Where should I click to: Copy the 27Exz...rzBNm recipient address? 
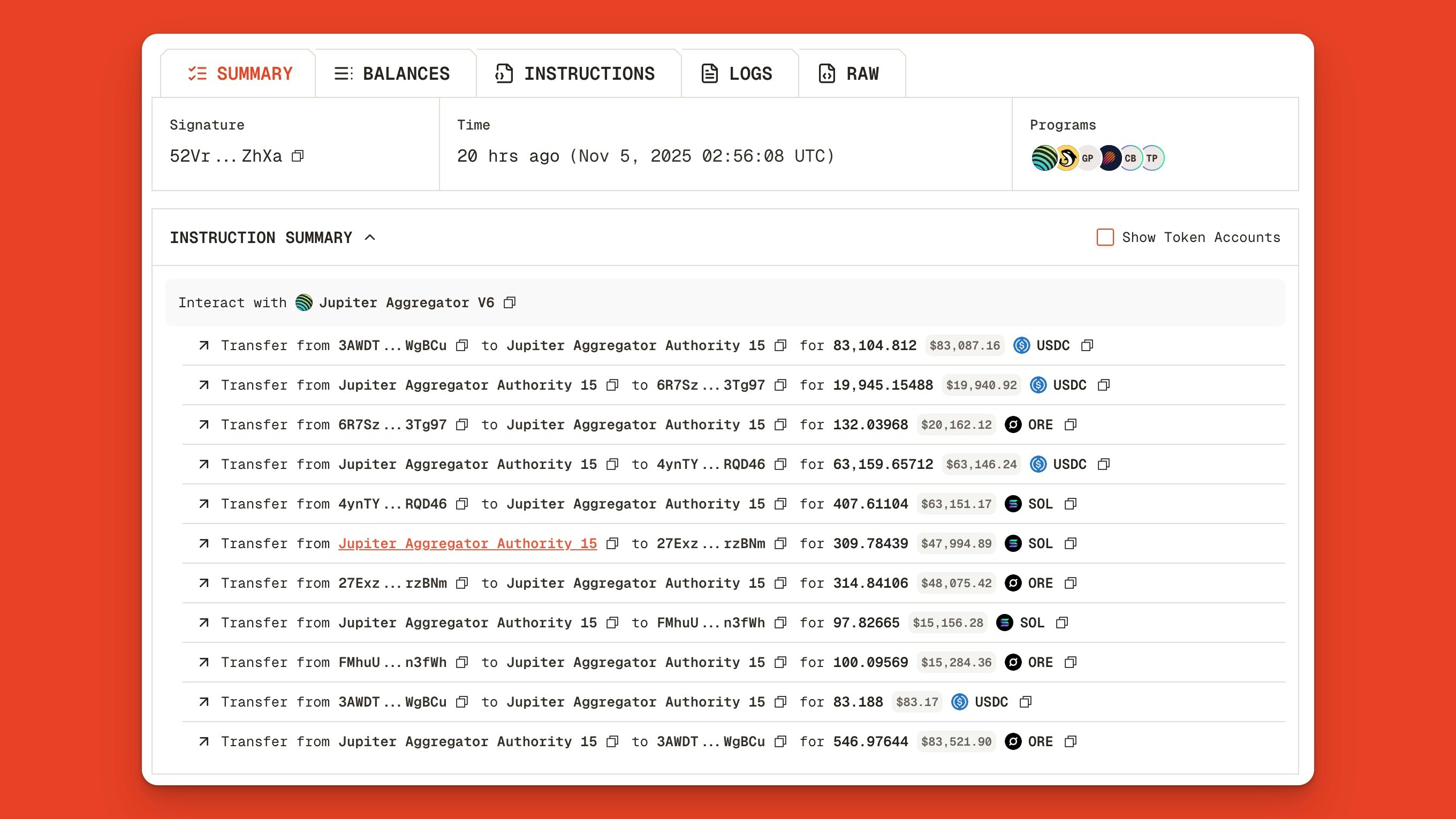point(780,544)
